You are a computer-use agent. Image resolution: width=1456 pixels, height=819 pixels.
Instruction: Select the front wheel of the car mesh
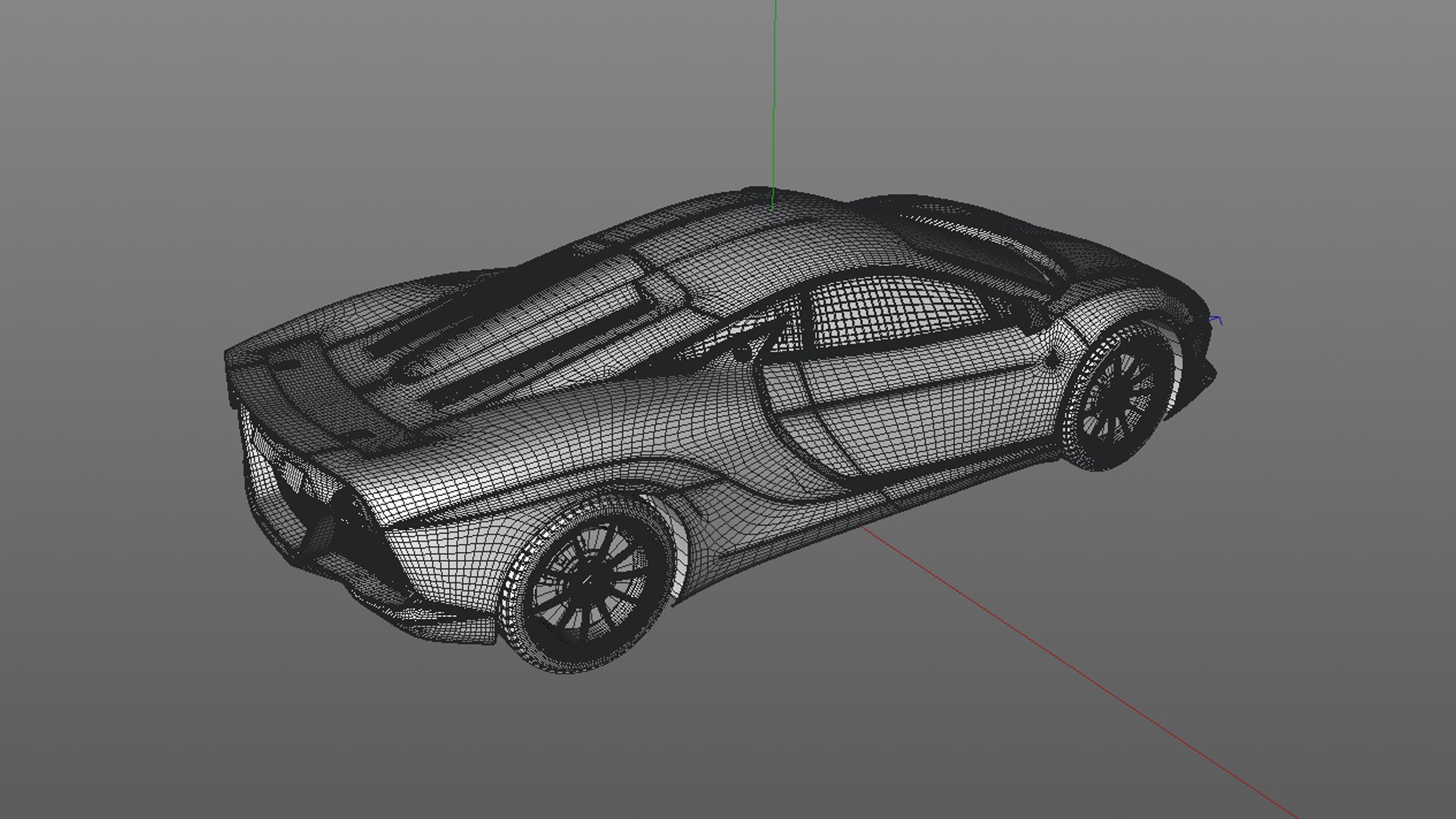[1116, 398]
